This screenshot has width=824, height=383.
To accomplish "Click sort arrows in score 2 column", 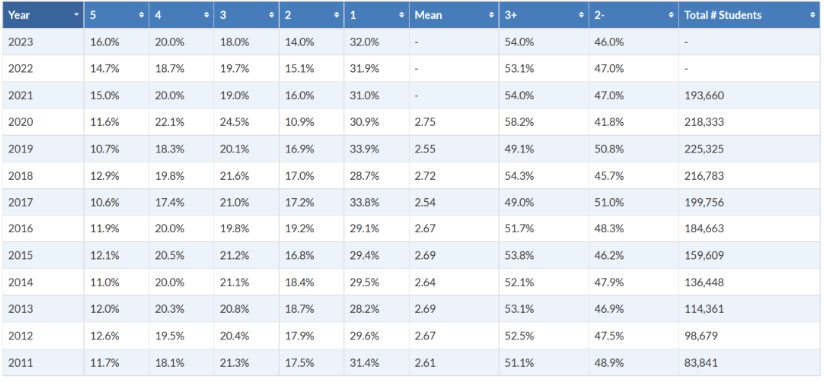I will (336, 15).
